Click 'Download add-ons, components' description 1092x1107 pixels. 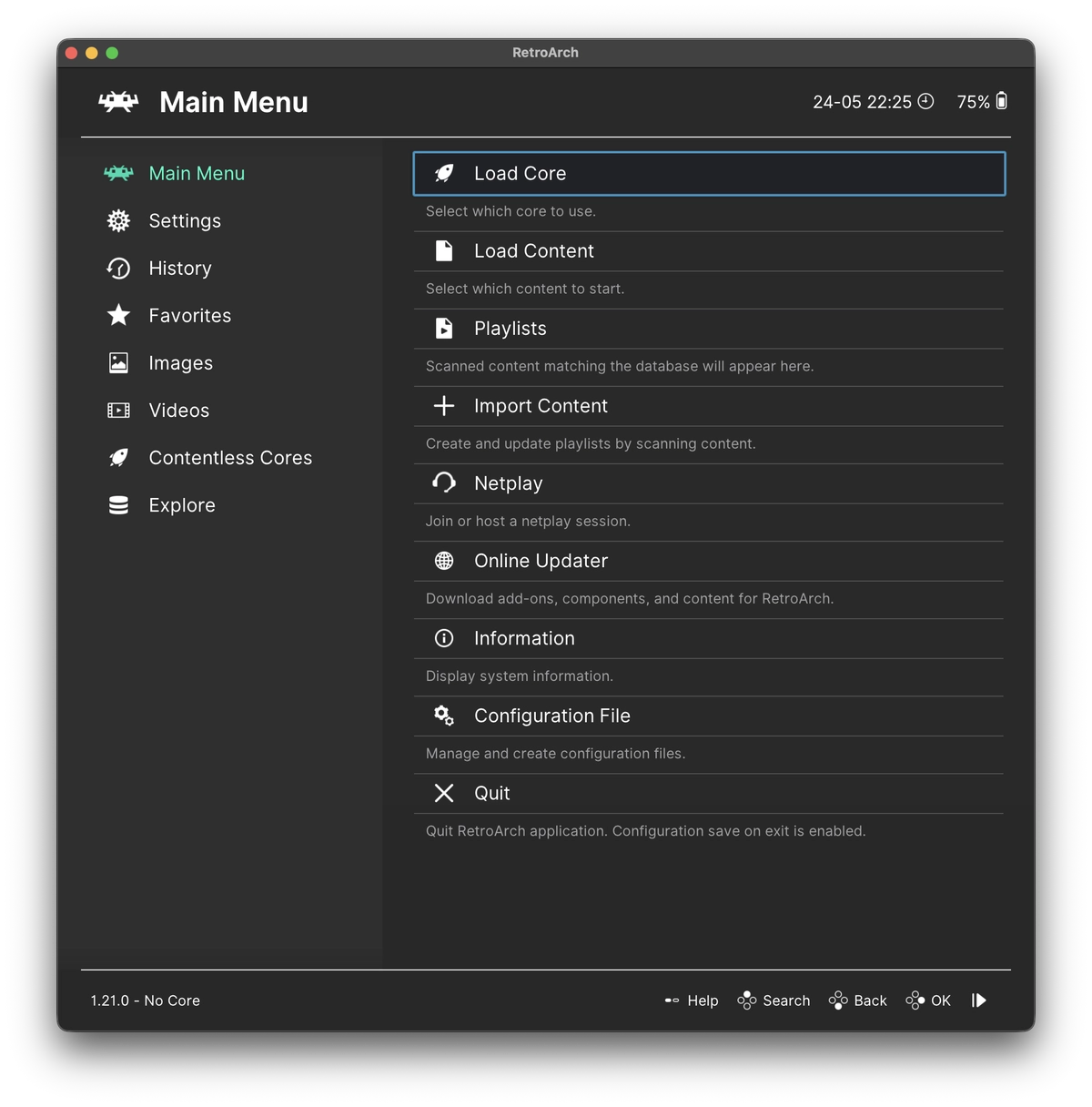(630, 598)
